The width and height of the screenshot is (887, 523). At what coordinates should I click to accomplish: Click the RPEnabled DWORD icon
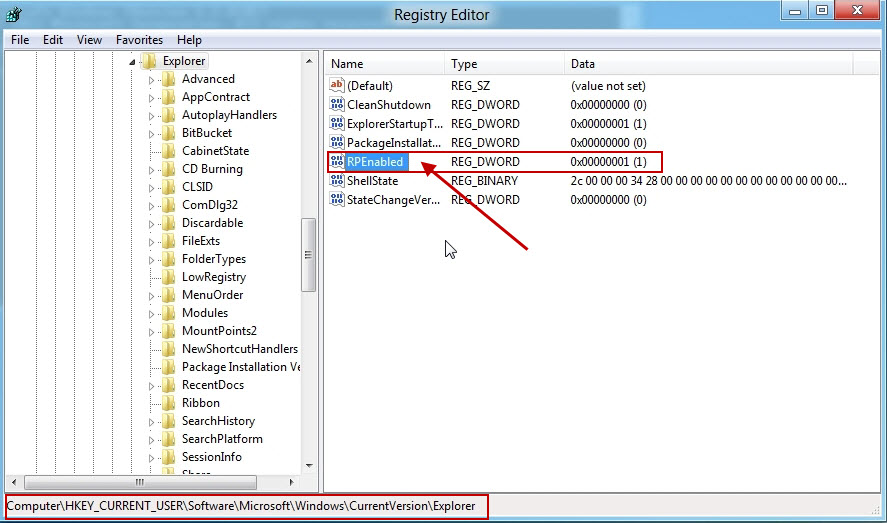337,162
